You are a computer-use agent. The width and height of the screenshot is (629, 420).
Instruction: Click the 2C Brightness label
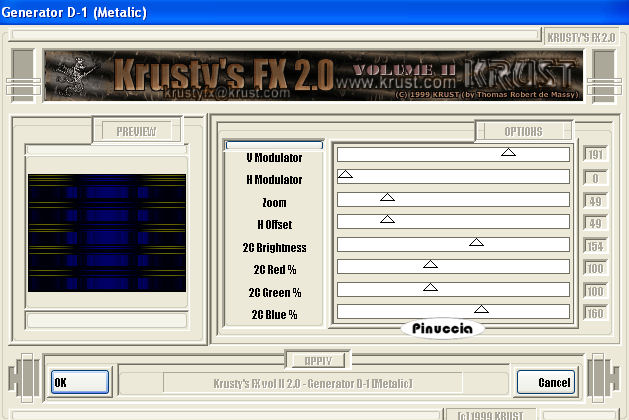pyautogui.click(x=274, y=248)
